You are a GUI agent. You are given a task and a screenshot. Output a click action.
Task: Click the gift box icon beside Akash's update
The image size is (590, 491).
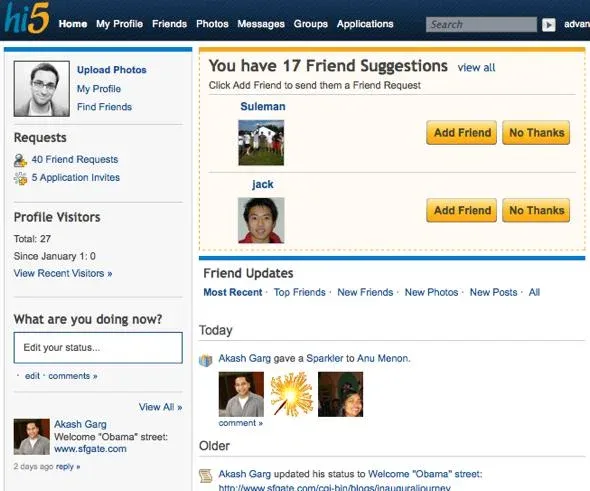(x=205, y=360)
